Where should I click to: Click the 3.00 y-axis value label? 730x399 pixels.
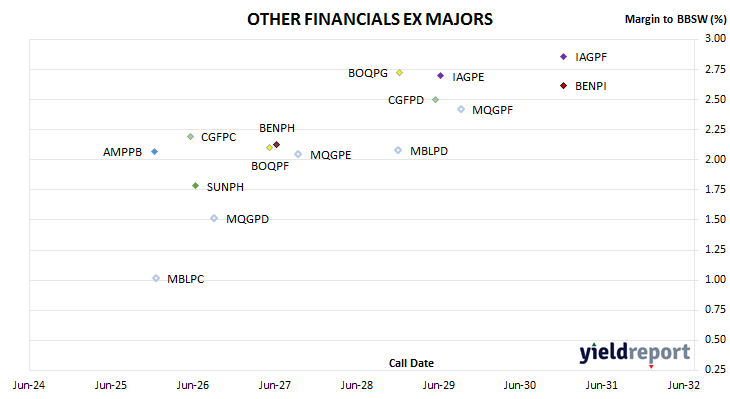[x=715, y=38]
